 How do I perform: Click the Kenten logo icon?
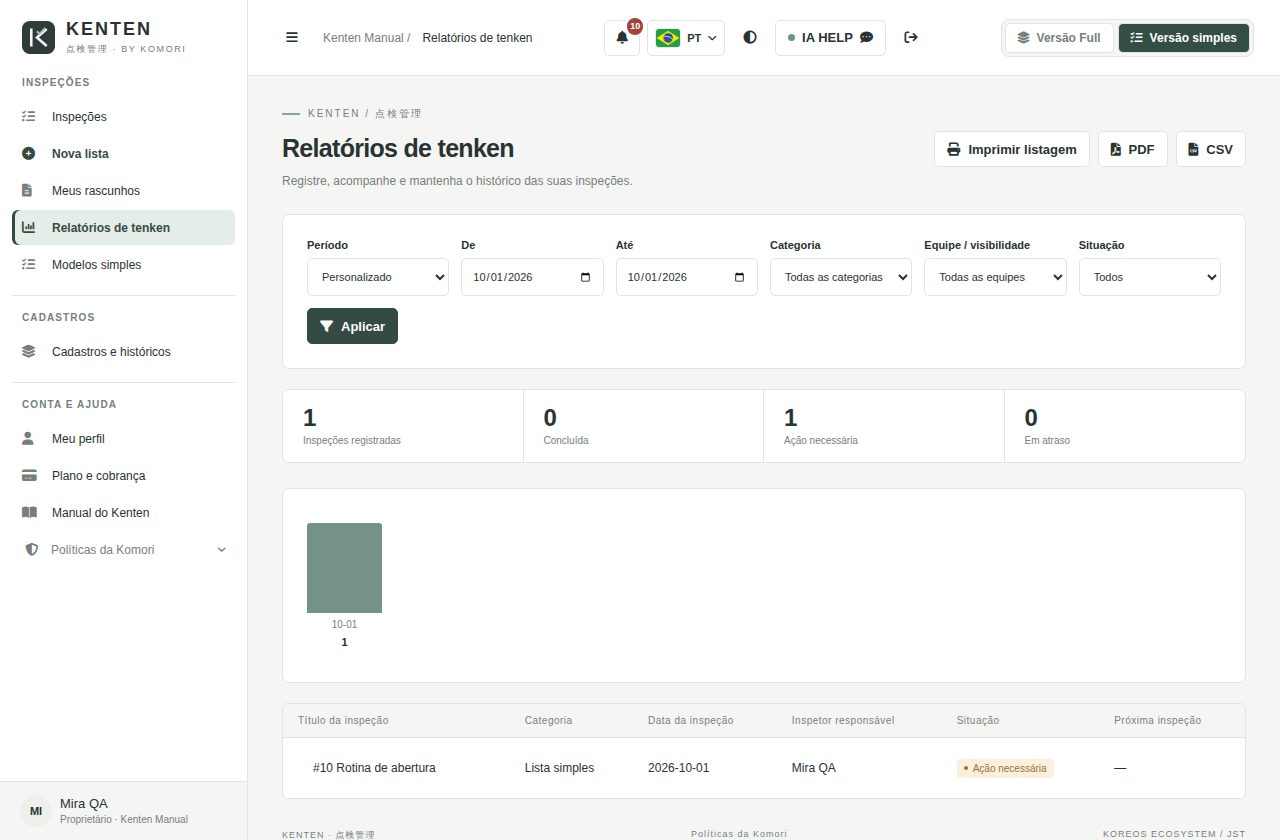[x=38, y=38]
